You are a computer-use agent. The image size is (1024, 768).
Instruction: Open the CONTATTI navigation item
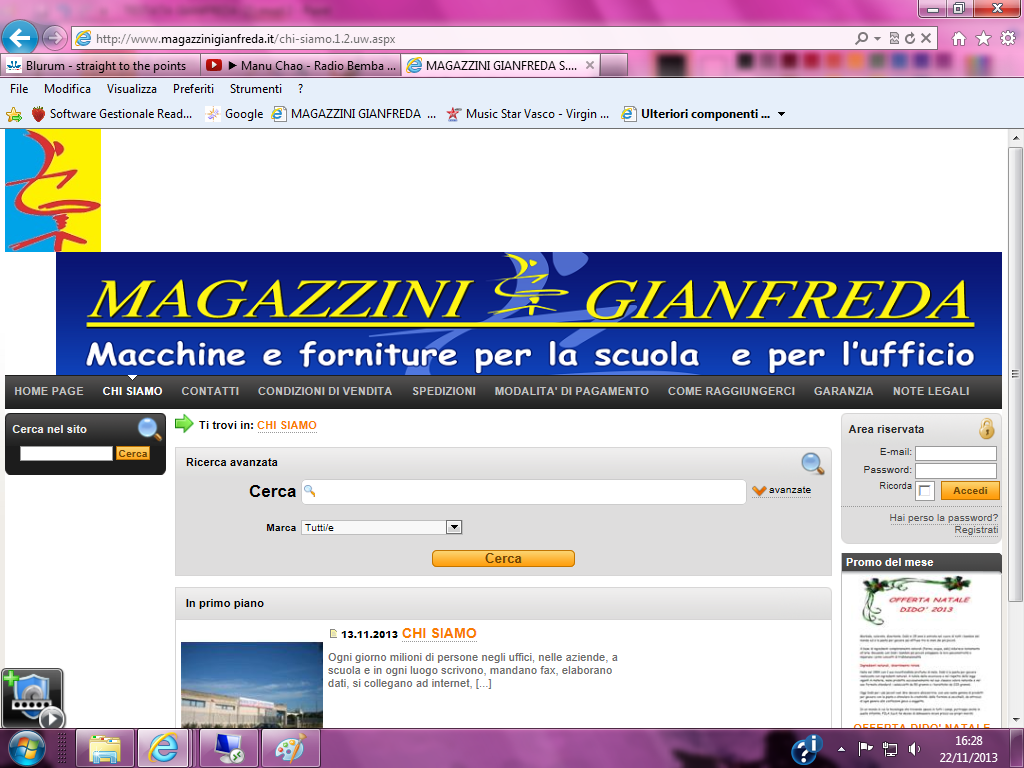pyautogui.click(x=210, y=391)
